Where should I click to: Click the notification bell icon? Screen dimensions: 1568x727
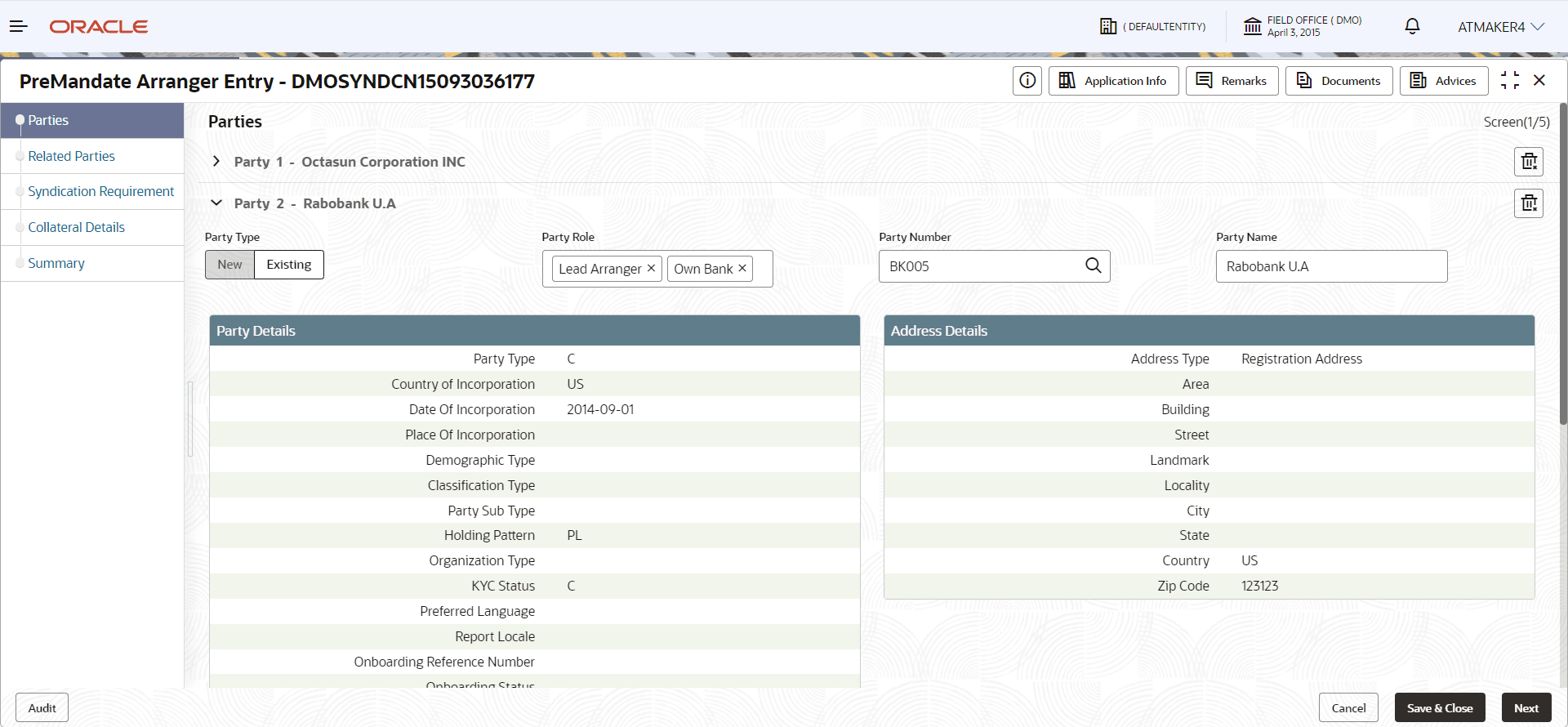[1412, 27]
